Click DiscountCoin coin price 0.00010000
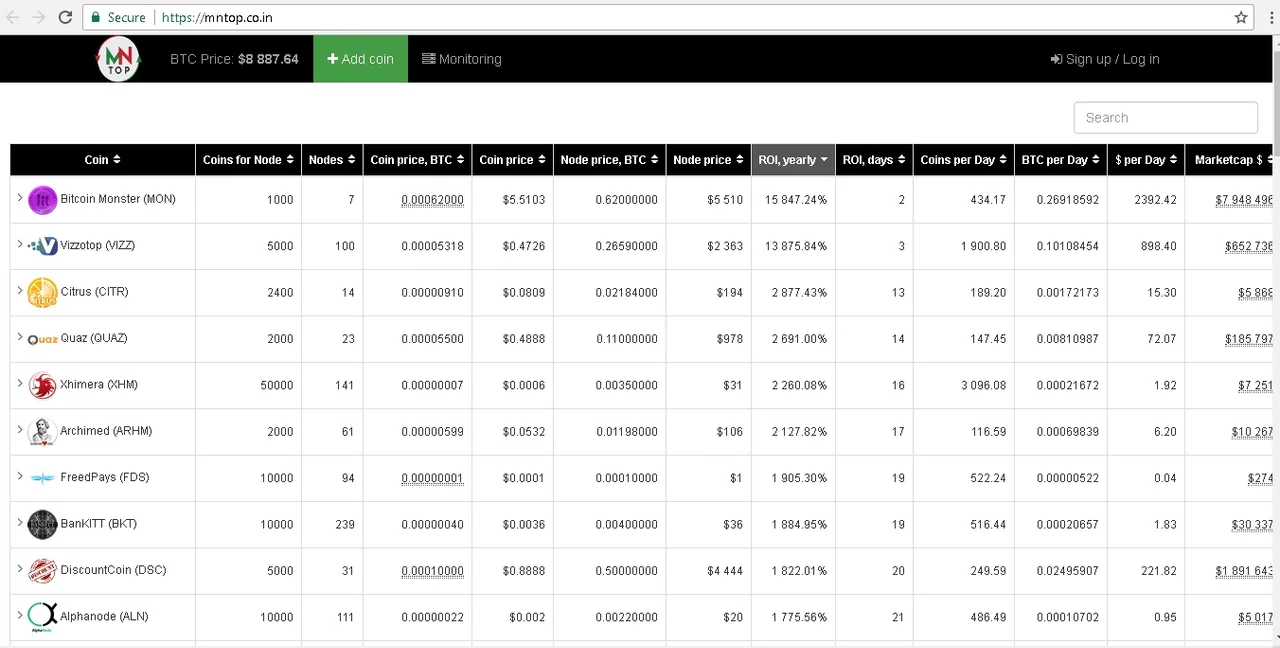Viewport: 1280px width, 648px height. coord(432,571)
